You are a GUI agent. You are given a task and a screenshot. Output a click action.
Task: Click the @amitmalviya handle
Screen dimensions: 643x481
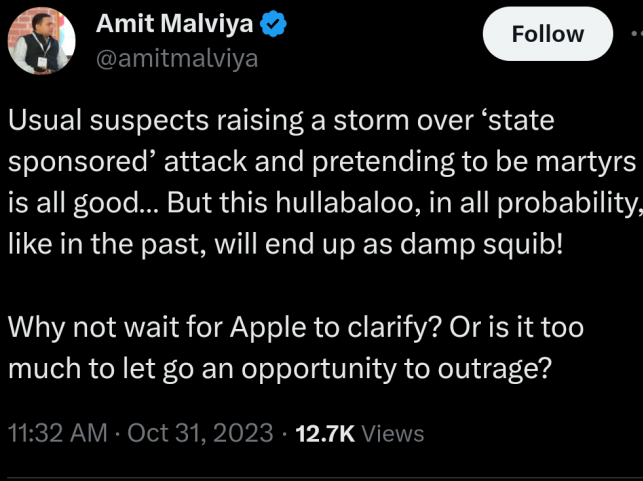point(176,58)
